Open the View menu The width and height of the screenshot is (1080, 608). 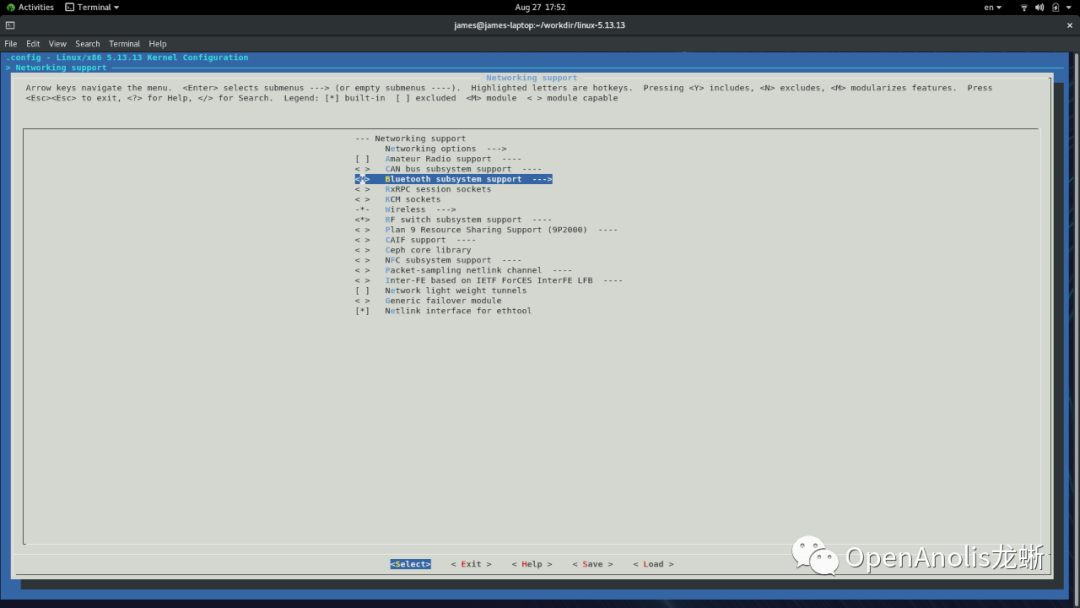(x=57, y=43)
